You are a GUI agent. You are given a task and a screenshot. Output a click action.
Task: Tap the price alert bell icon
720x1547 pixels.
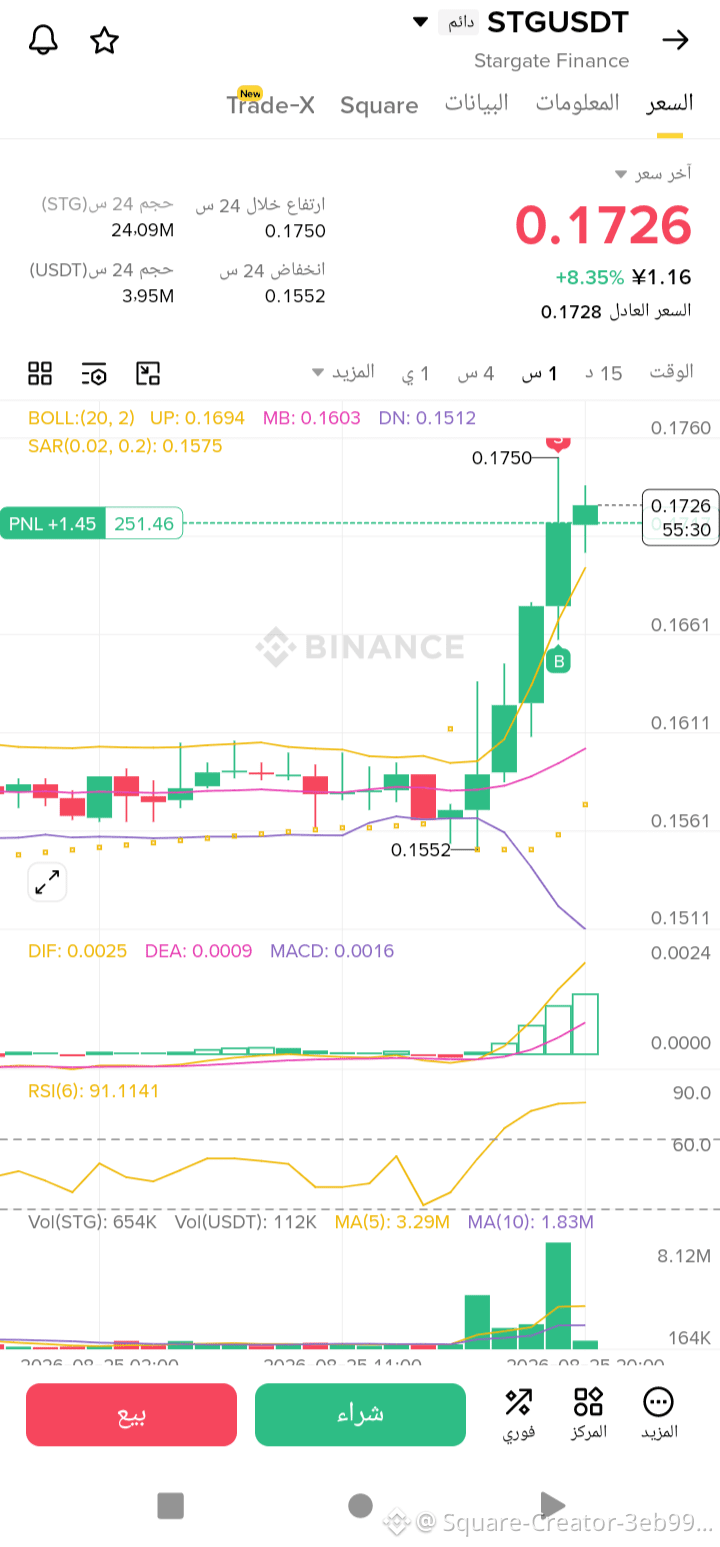43,40
